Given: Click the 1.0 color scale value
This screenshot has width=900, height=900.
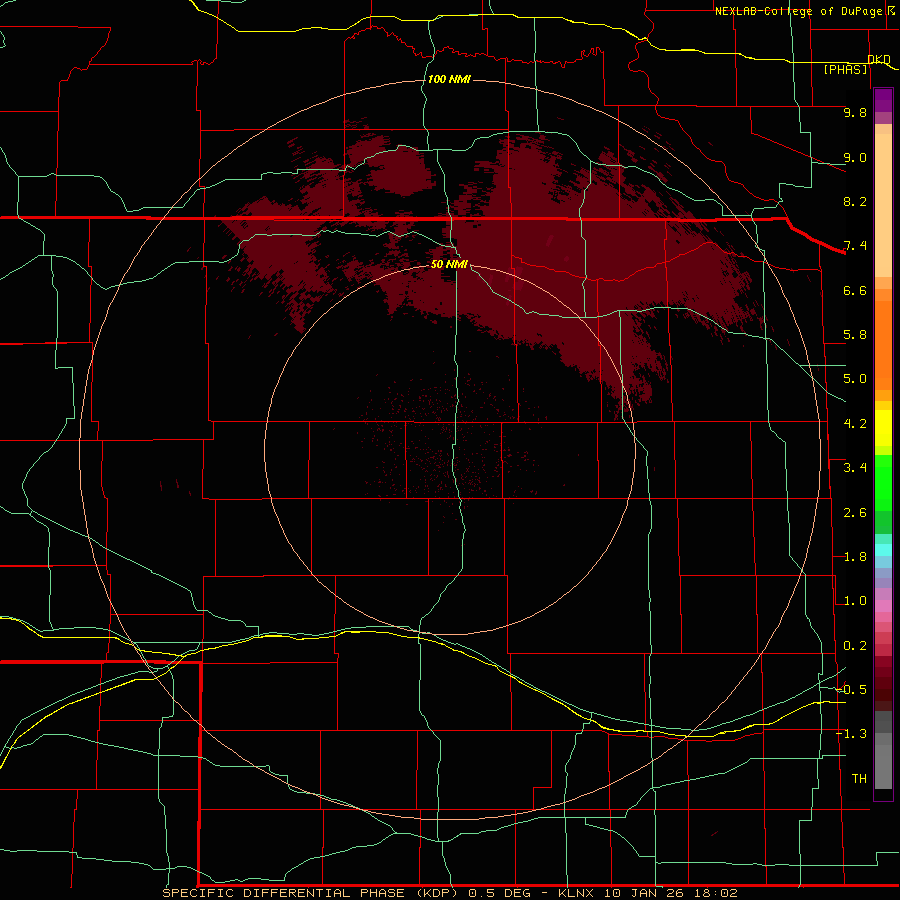Looking at the screenshot, I should [x=855, y=601].
